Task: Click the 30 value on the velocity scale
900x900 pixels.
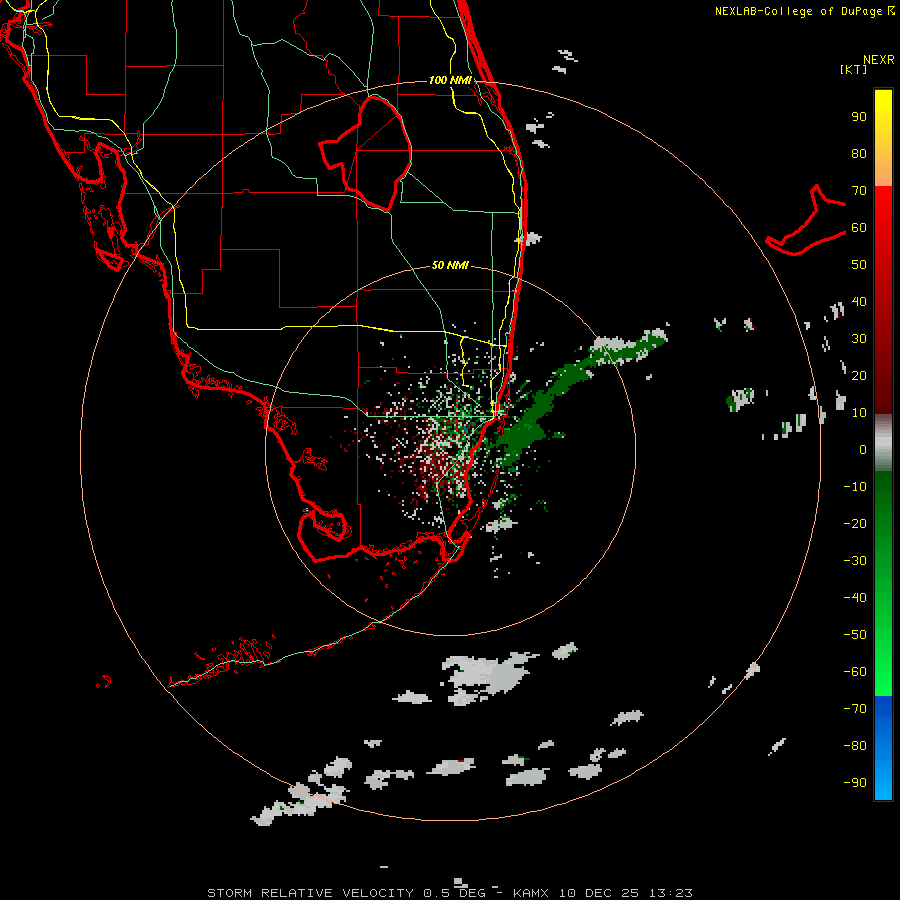Action: coord(859,339)
